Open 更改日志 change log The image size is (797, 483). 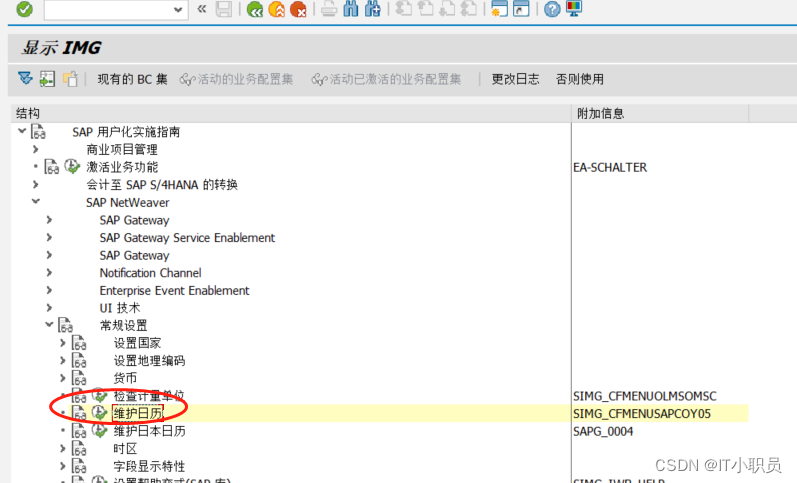515,79
